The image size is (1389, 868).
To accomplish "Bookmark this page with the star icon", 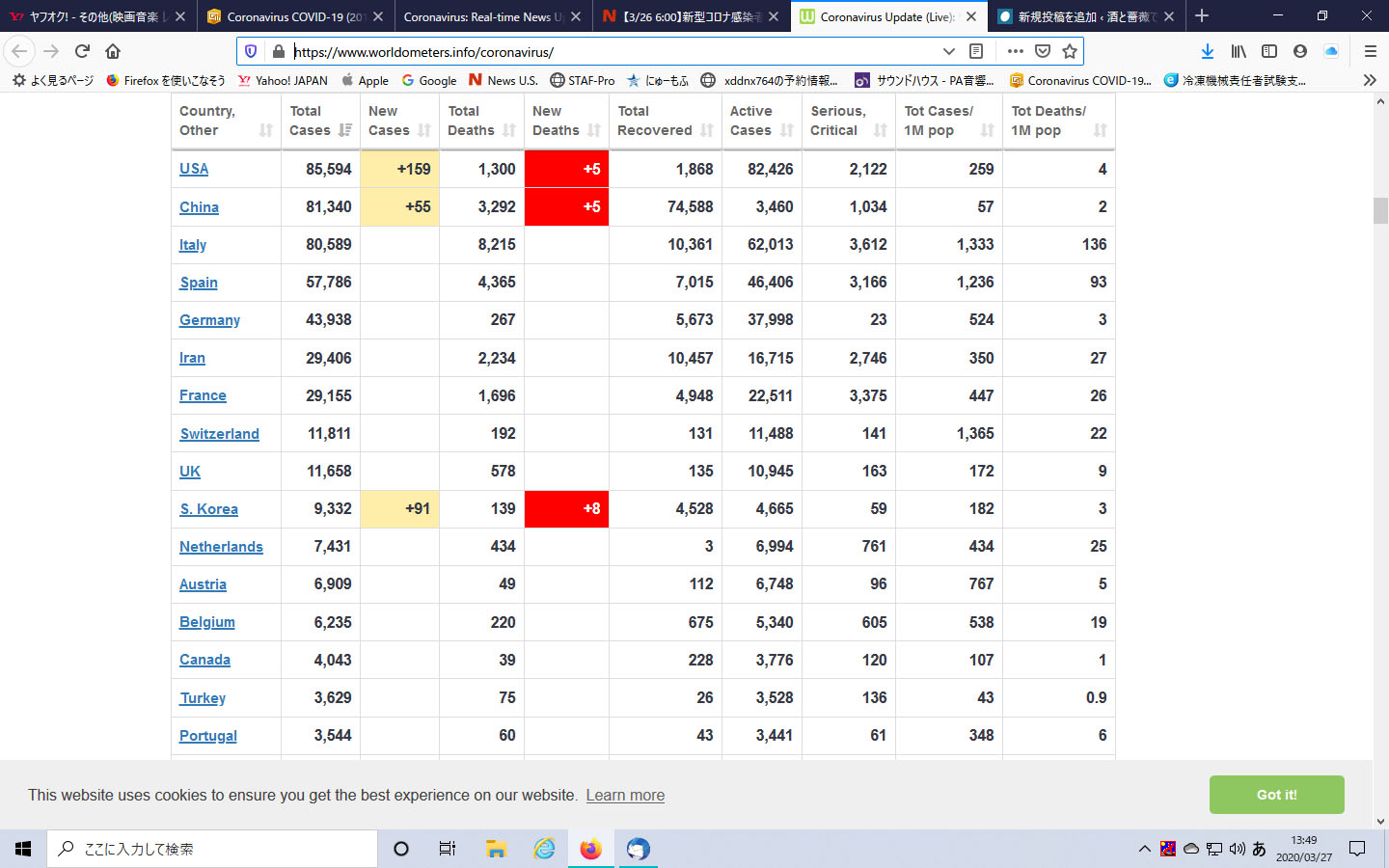I will [x=1069, y=51].
